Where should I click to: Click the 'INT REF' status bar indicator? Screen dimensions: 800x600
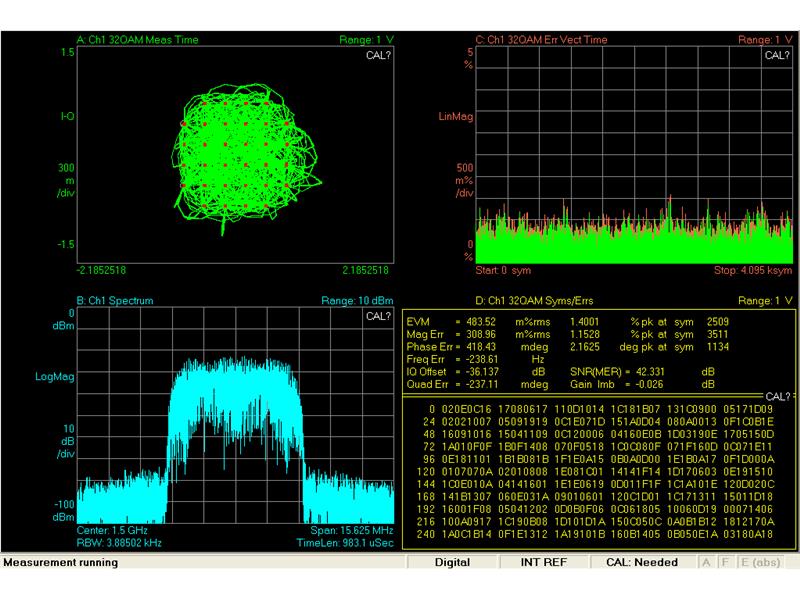[x=544, y=562]
